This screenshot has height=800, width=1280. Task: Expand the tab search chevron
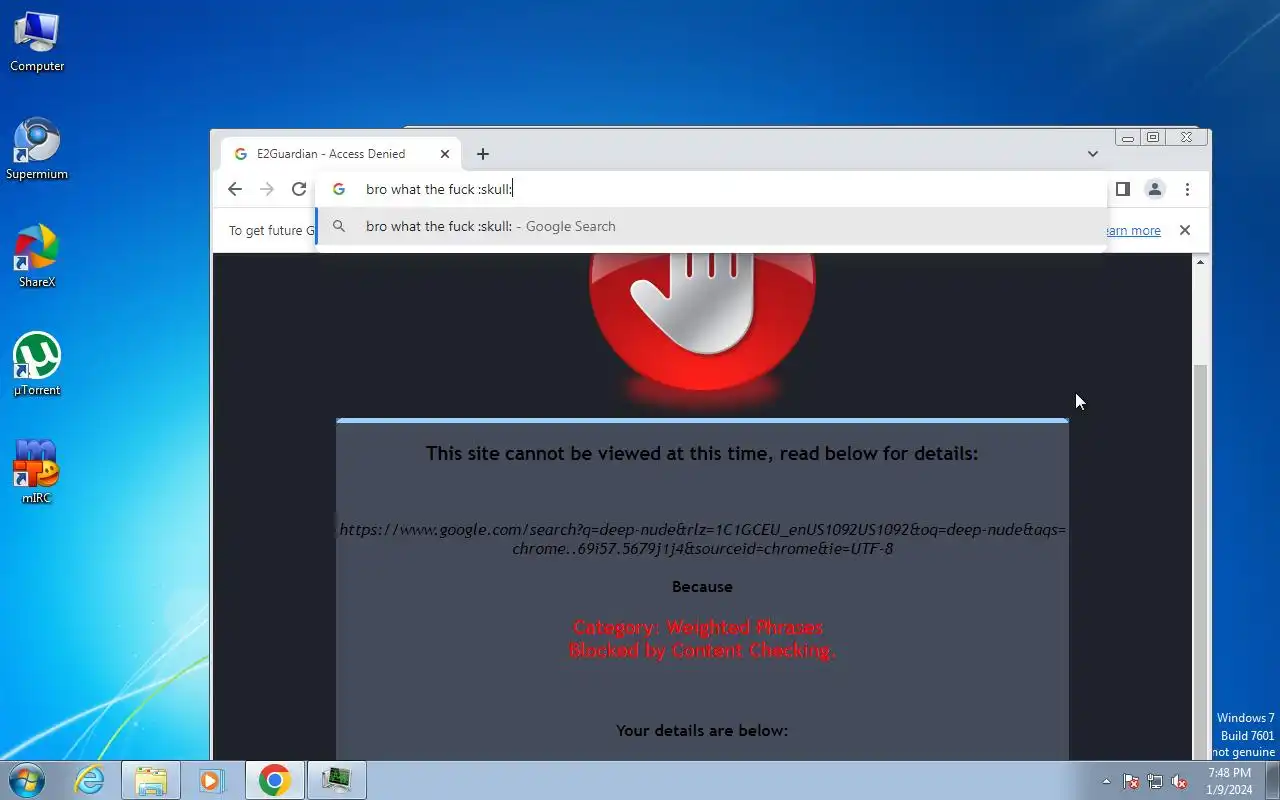coord(1093,154)
